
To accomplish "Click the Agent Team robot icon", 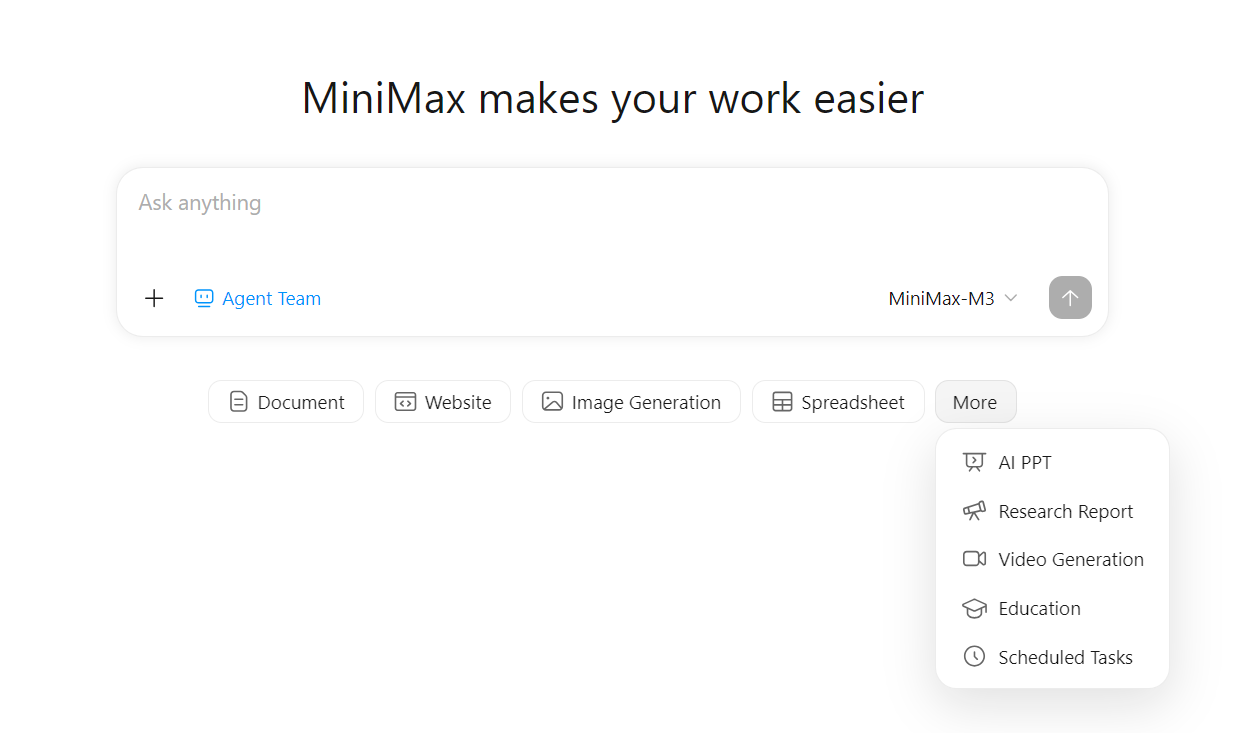I will tap(204, 298).
